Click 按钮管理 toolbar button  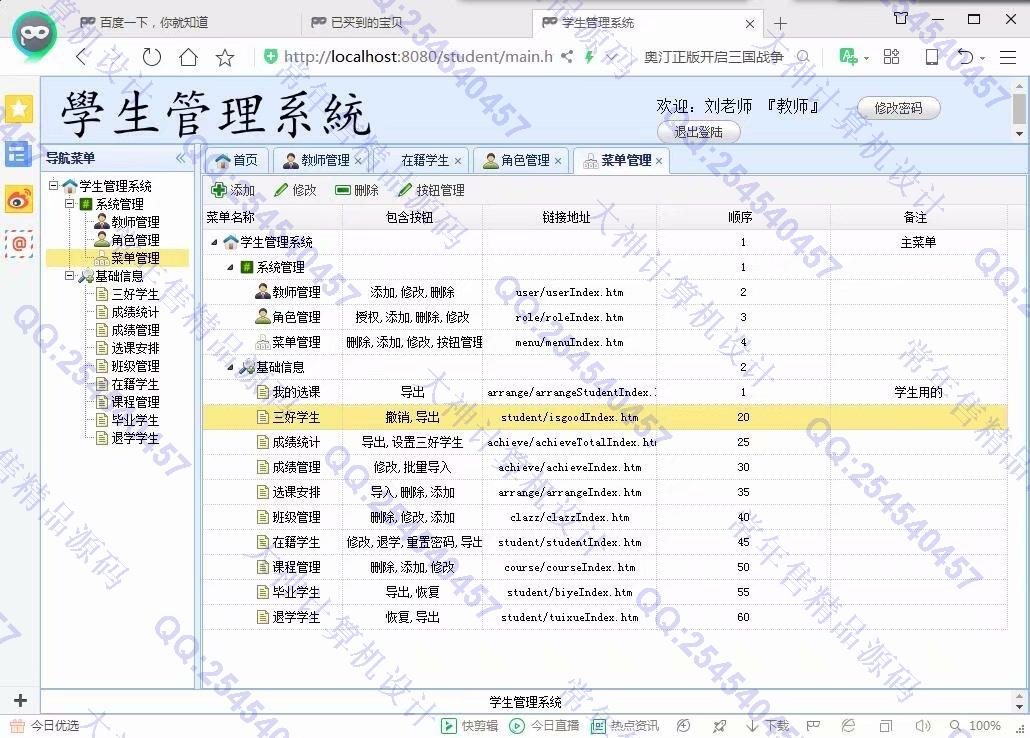[x=432, y=191]
